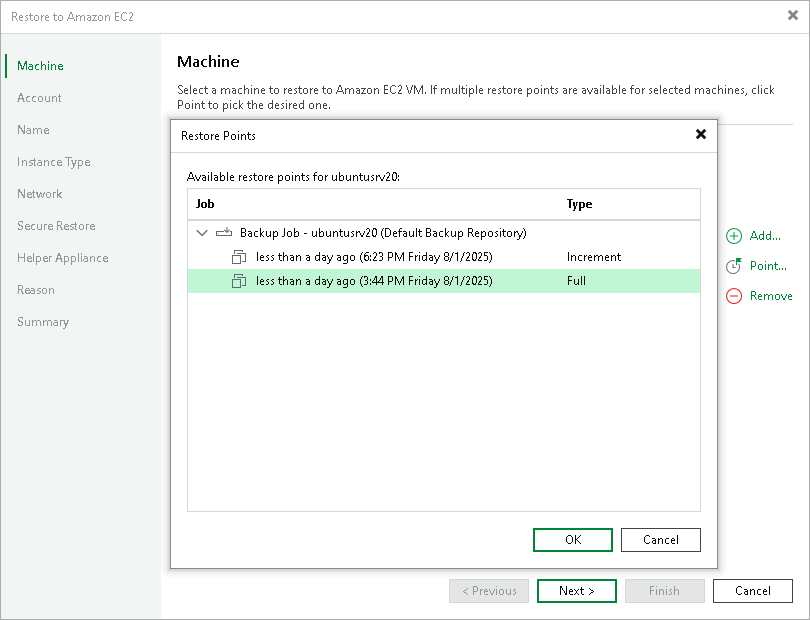
Task: Collapse the Backup Job ubuntusrv20 node
Action: pos(202,233)
